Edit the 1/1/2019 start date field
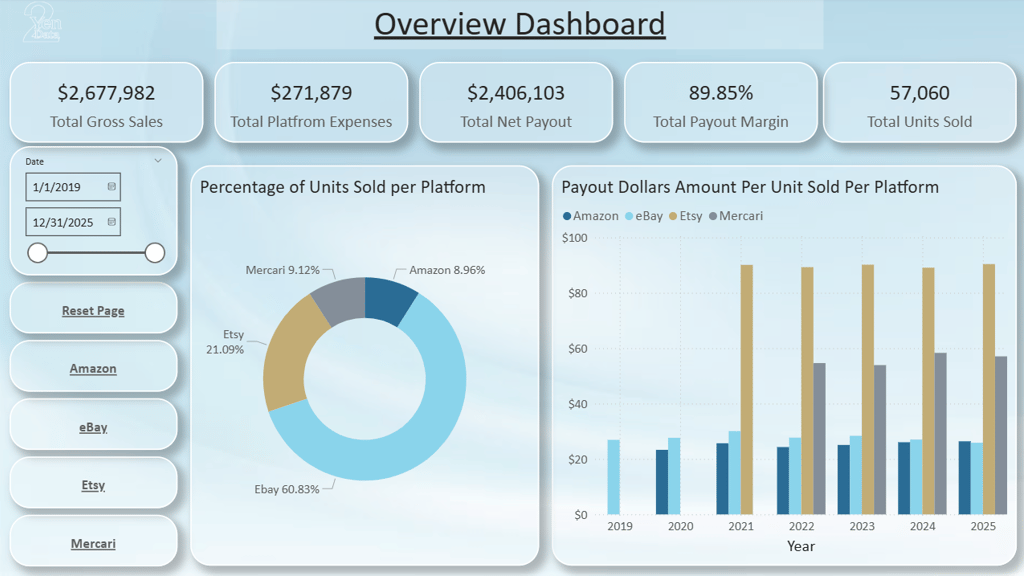The image size is (1024, 576). coord(73,187)
